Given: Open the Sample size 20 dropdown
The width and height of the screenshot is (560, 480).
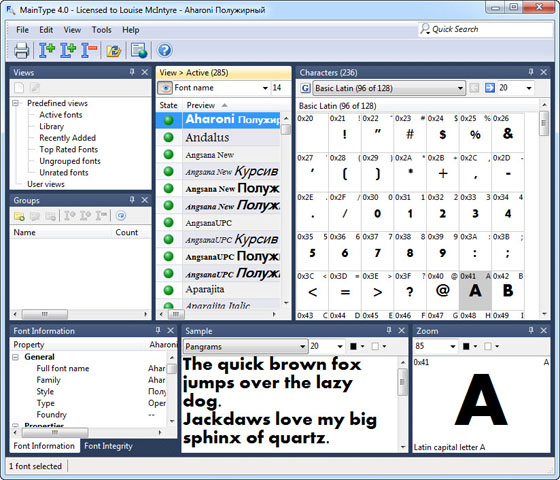Looking at the screenshot, I should (340, 346).
